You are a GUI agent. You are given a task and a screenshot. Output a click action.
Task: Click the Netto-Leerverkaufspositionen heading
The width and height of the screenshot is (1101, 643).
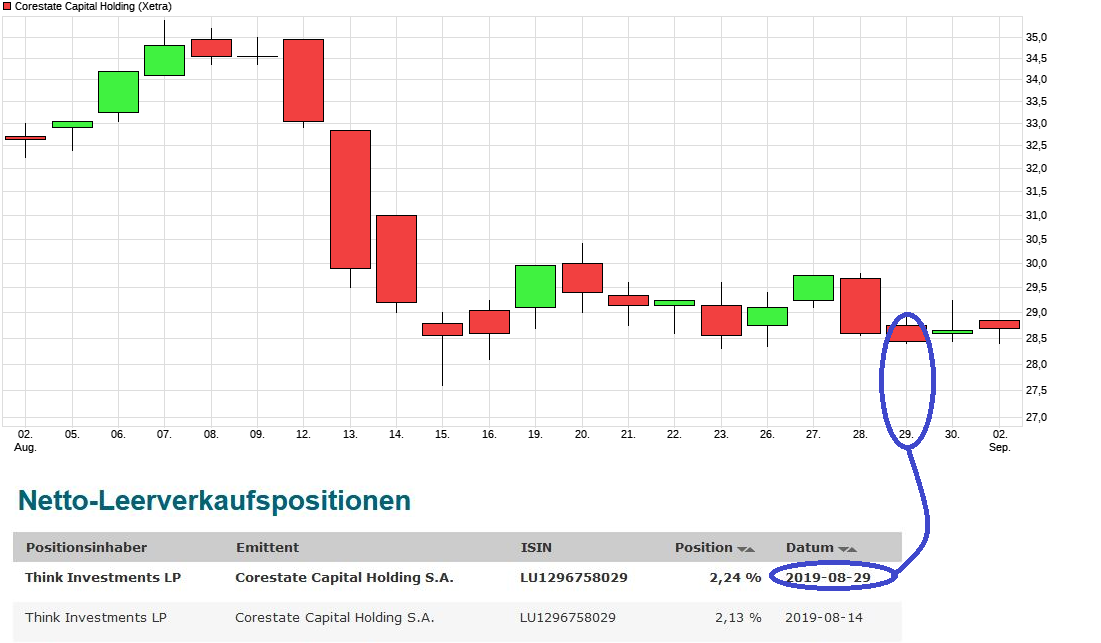(x=216, y=499)
